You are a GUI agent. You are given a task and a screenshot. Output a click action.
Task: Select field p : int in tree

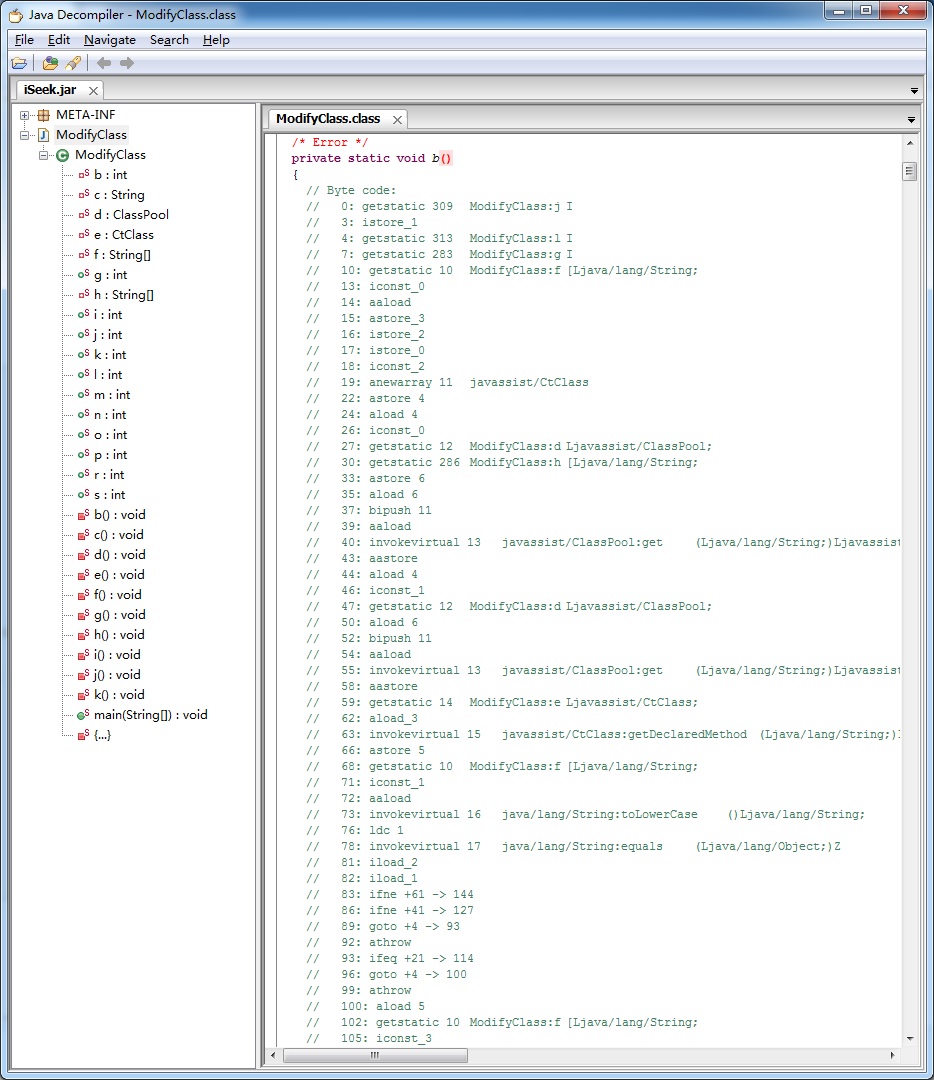pos(111,455)
